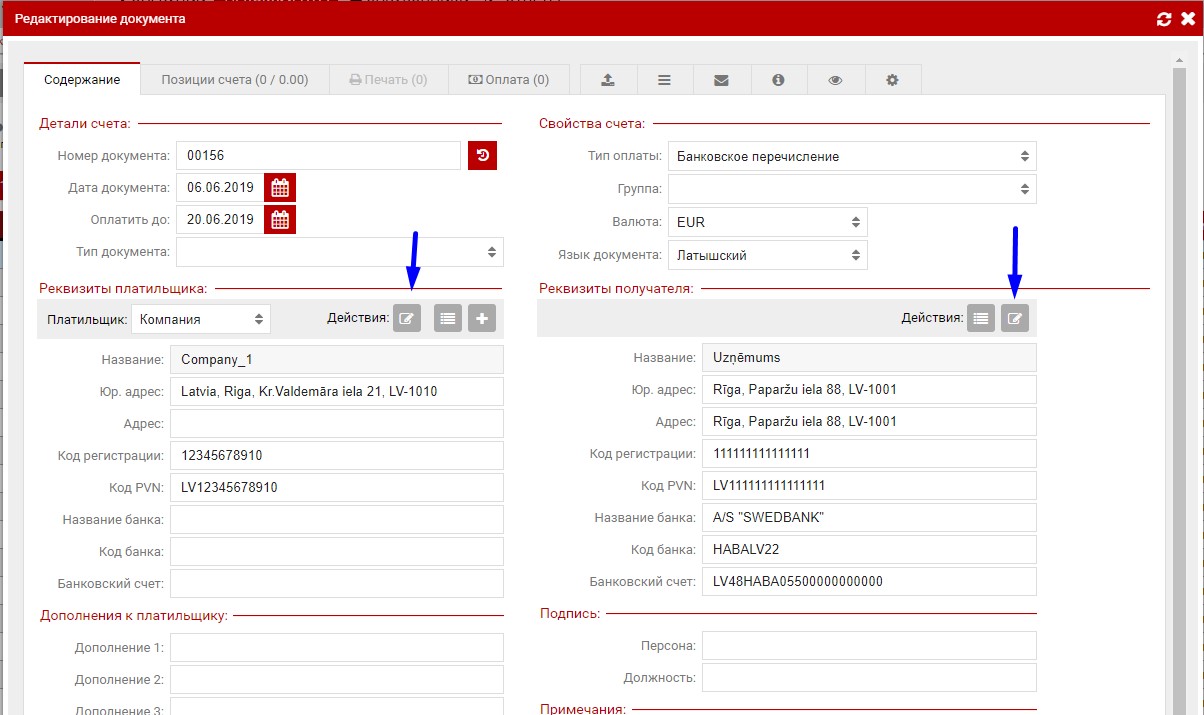Switch to the Оплата tab
Viewport: 1204px width, 715px height.
tap(508, 80)
